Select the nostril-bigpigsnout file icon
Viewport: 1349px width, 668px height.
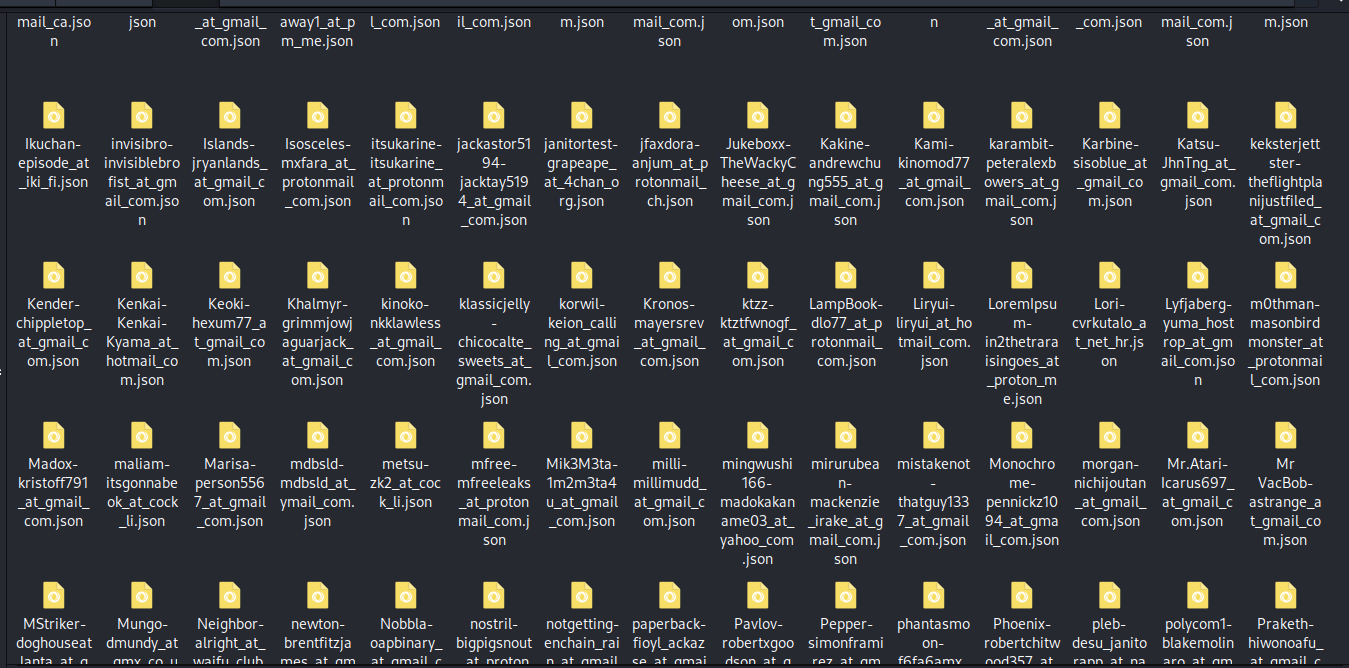[494, 596]
